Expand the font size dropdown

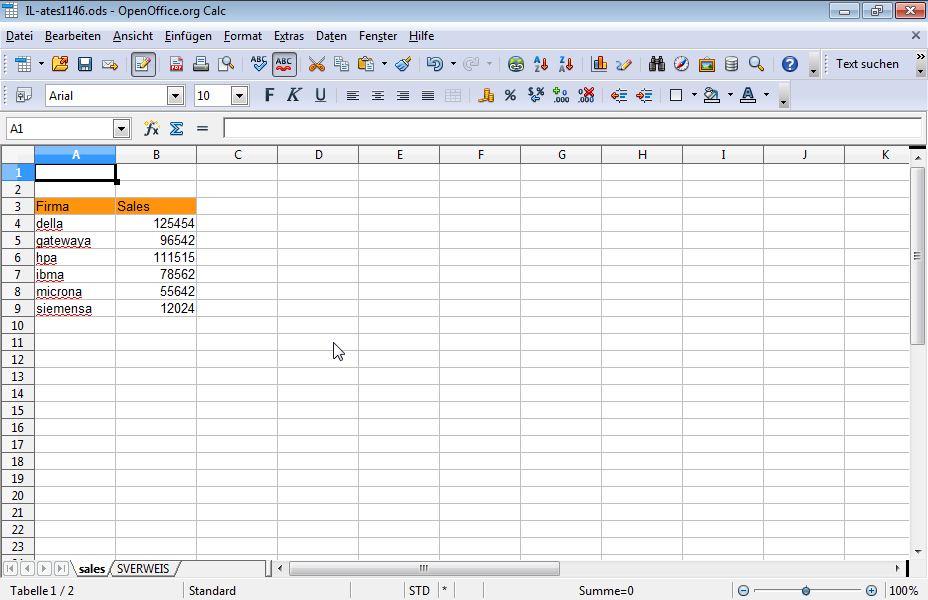239,95
